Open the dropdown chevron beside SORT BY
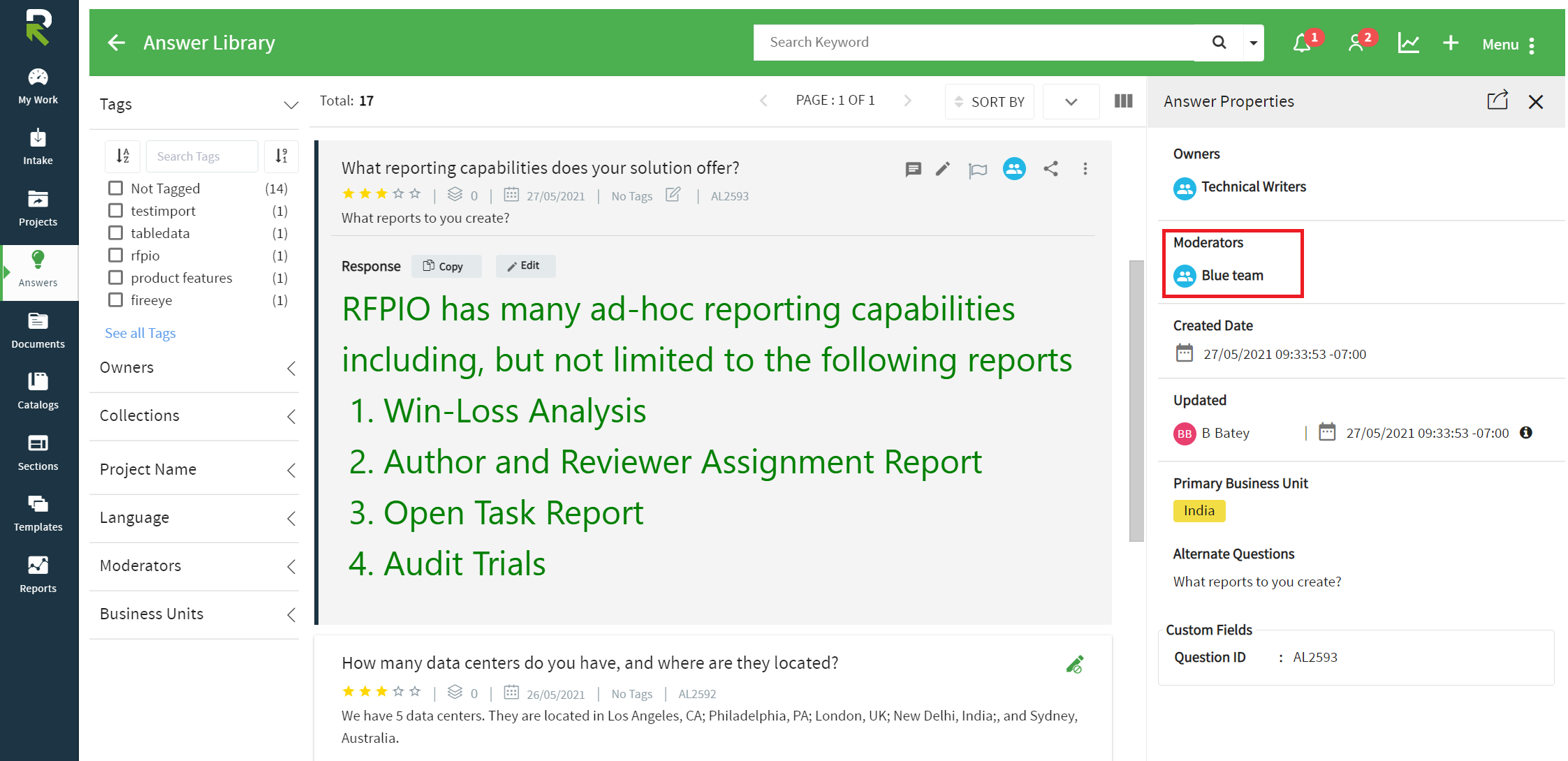This screenshot has height=761, width=1568. 1071,102
